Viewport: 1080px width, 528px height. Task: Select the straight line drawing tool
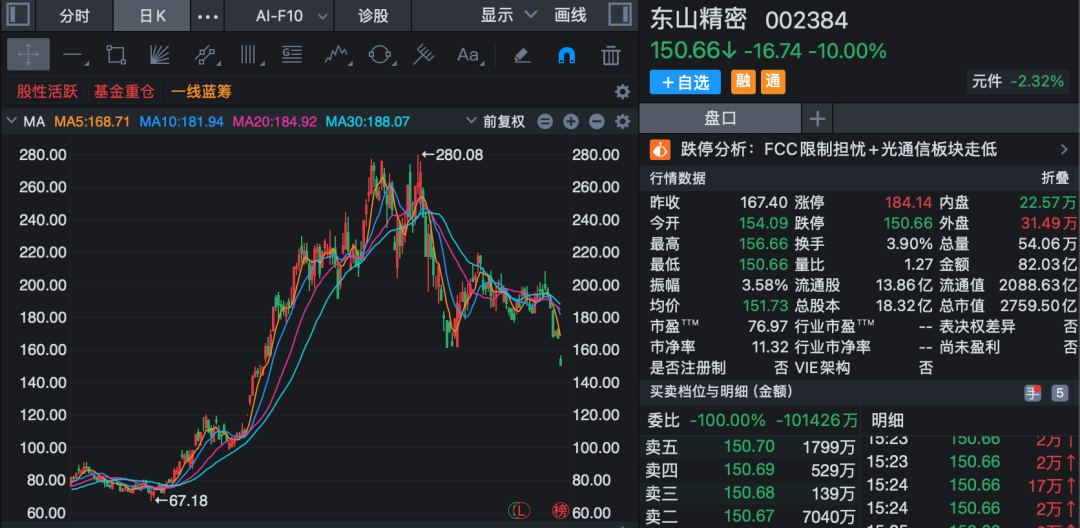click(73, 54)
